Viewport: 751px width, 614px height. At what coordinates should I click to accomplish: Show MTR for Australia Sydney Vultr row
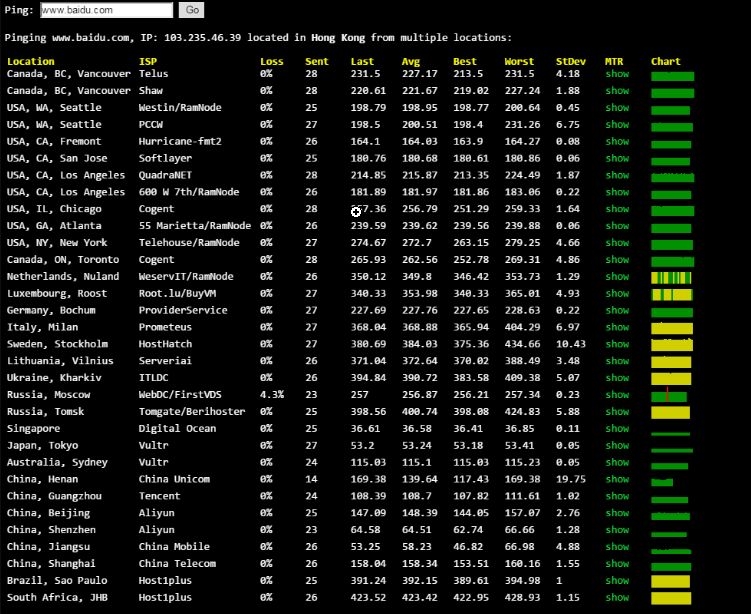tap(617, 462)
